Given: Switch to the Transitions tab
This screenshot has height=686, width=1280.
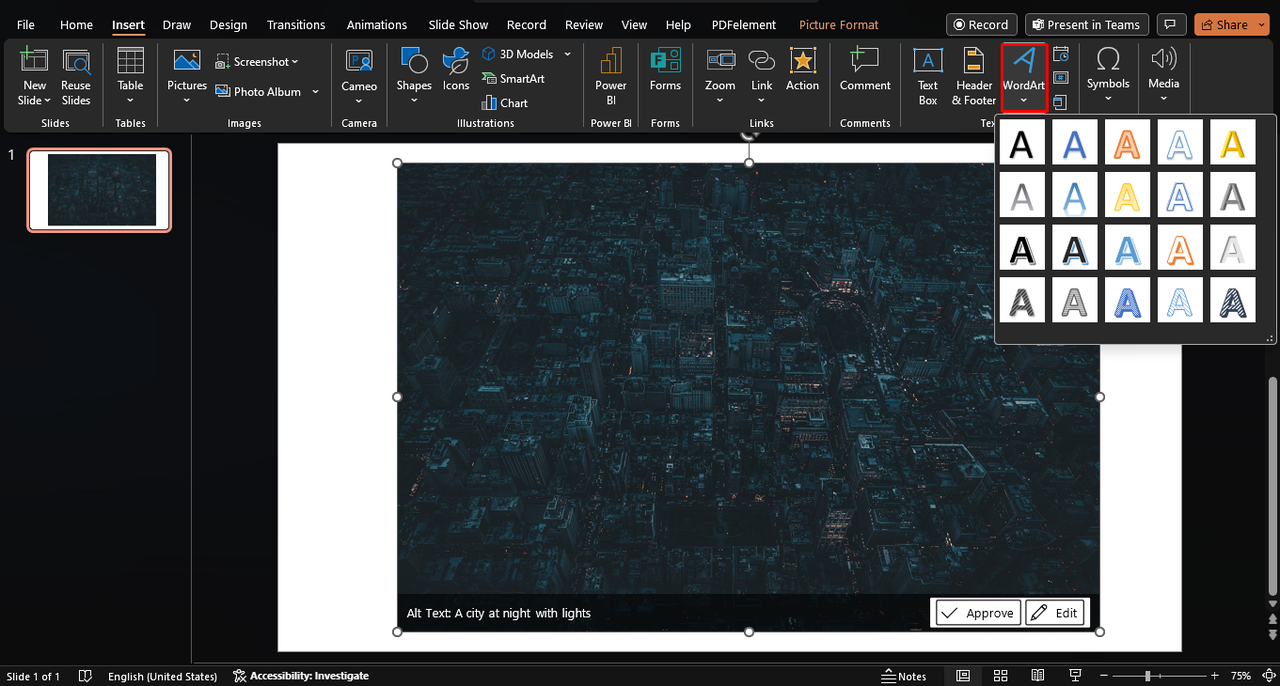Looking at the screenshot, I should (296, 25).
